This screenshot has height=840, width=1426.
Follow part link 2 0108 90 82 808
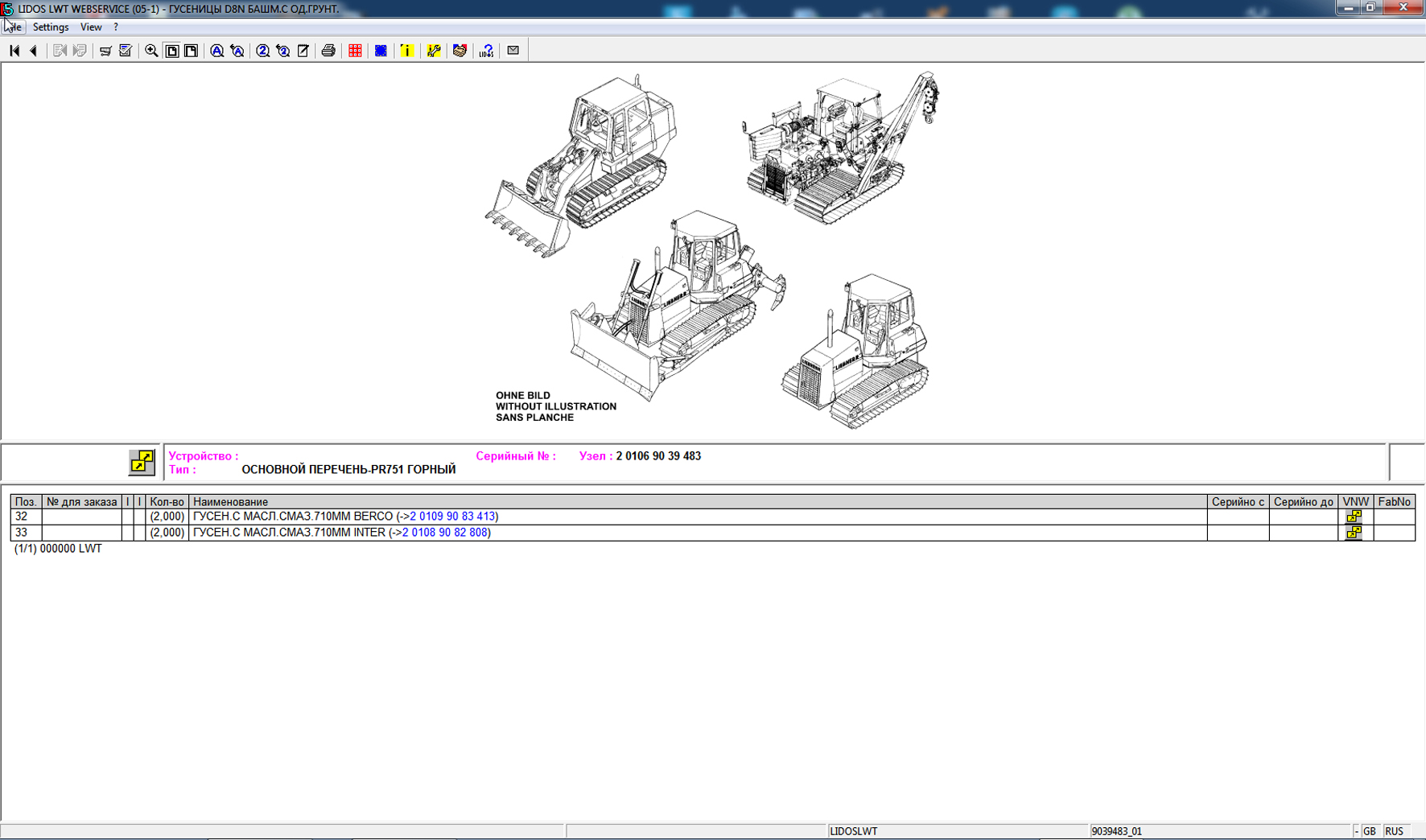tap(444, 533)
